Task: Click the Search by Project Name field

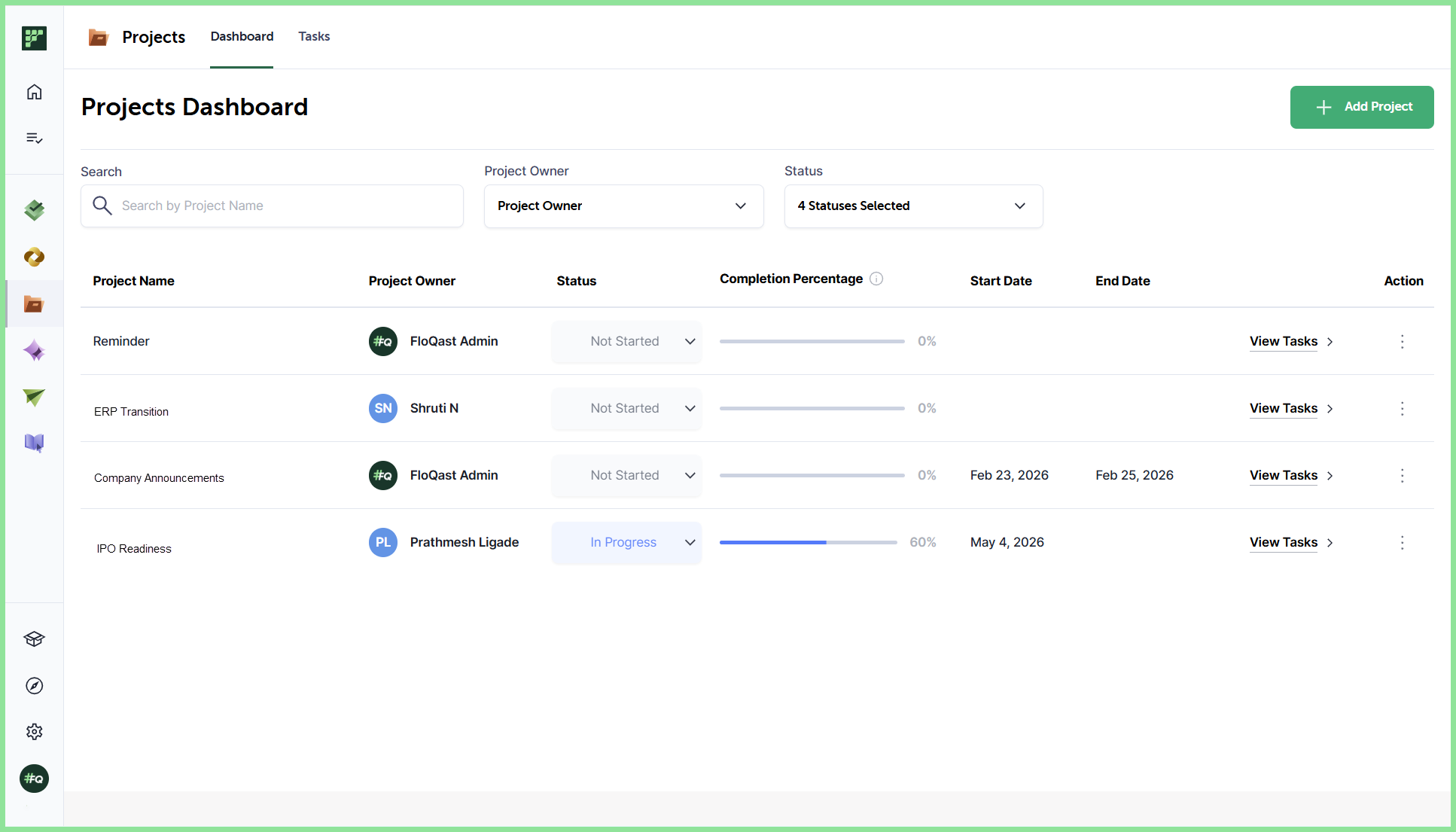Action: 272,206
